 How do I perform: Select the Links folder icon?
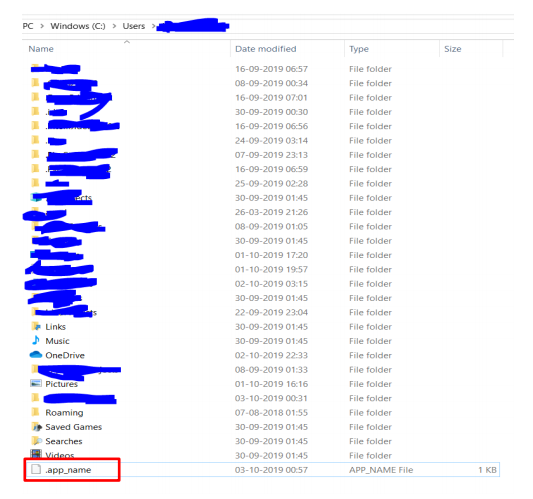coord(36,326)
